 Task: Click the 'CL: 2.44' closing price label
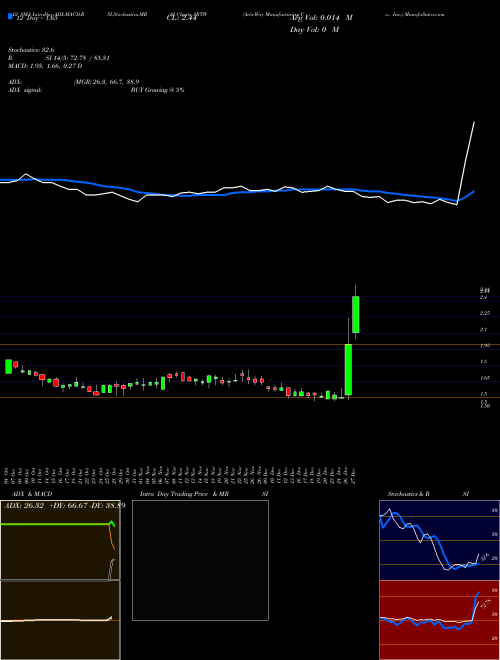[x=182, y=18]
